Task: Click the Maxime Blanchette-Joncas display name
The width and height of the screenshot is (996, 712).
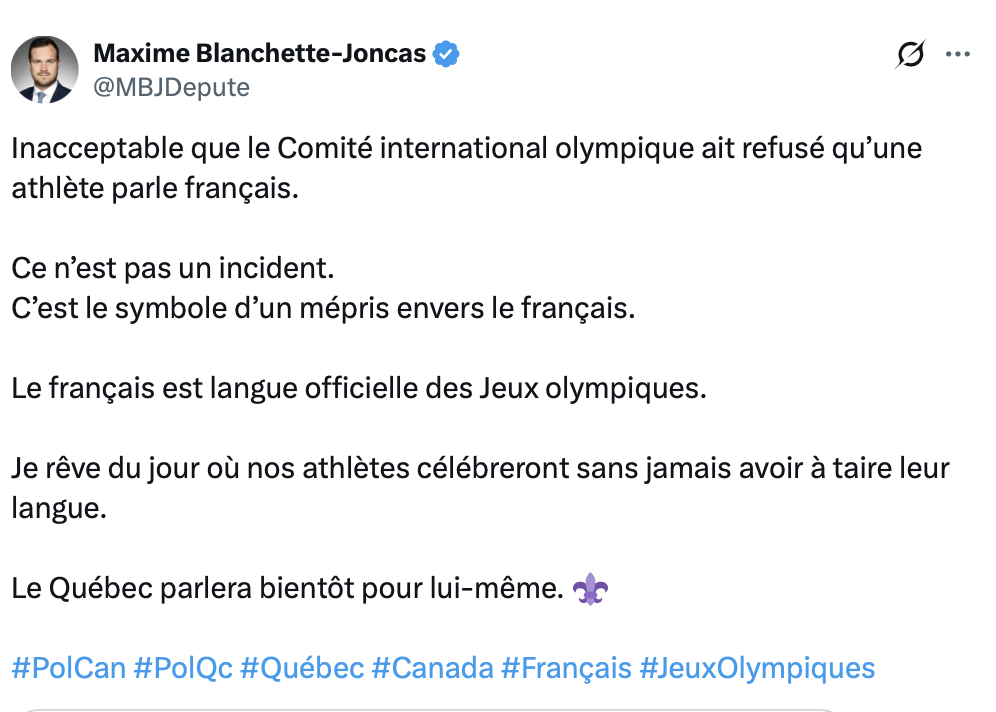Action: tap(259, 53)
